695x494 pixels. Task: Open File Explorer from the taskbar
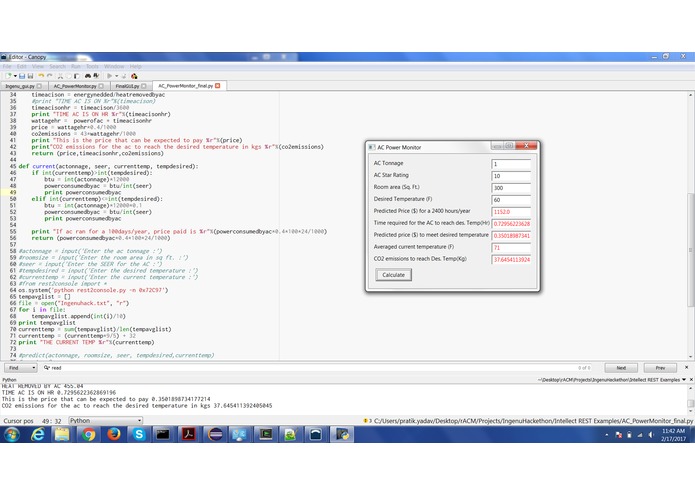tap(62, 435)
